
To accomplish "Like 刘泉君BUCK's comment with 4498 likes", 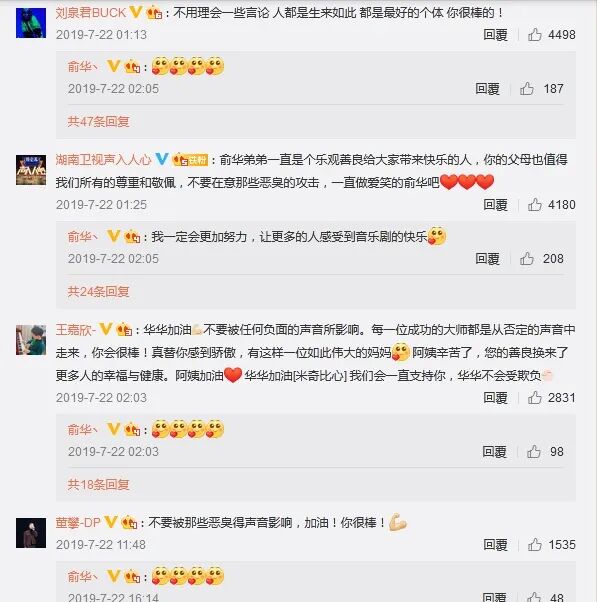I will [534, 35].
